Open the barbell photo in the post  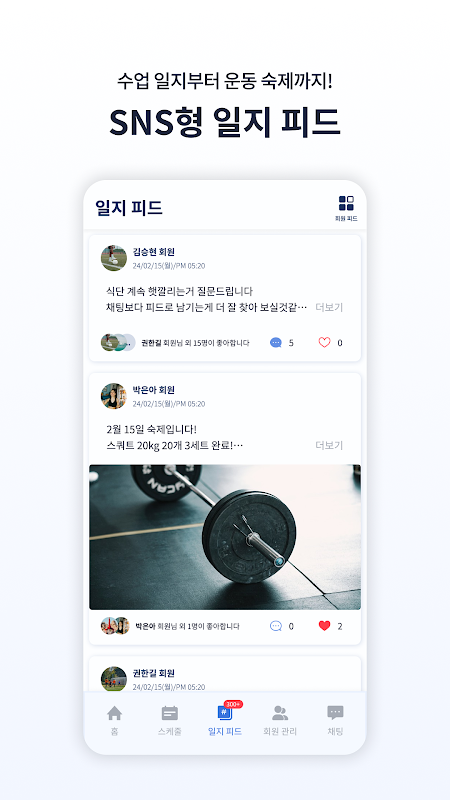pyautogui.click(x=225, y=537)
